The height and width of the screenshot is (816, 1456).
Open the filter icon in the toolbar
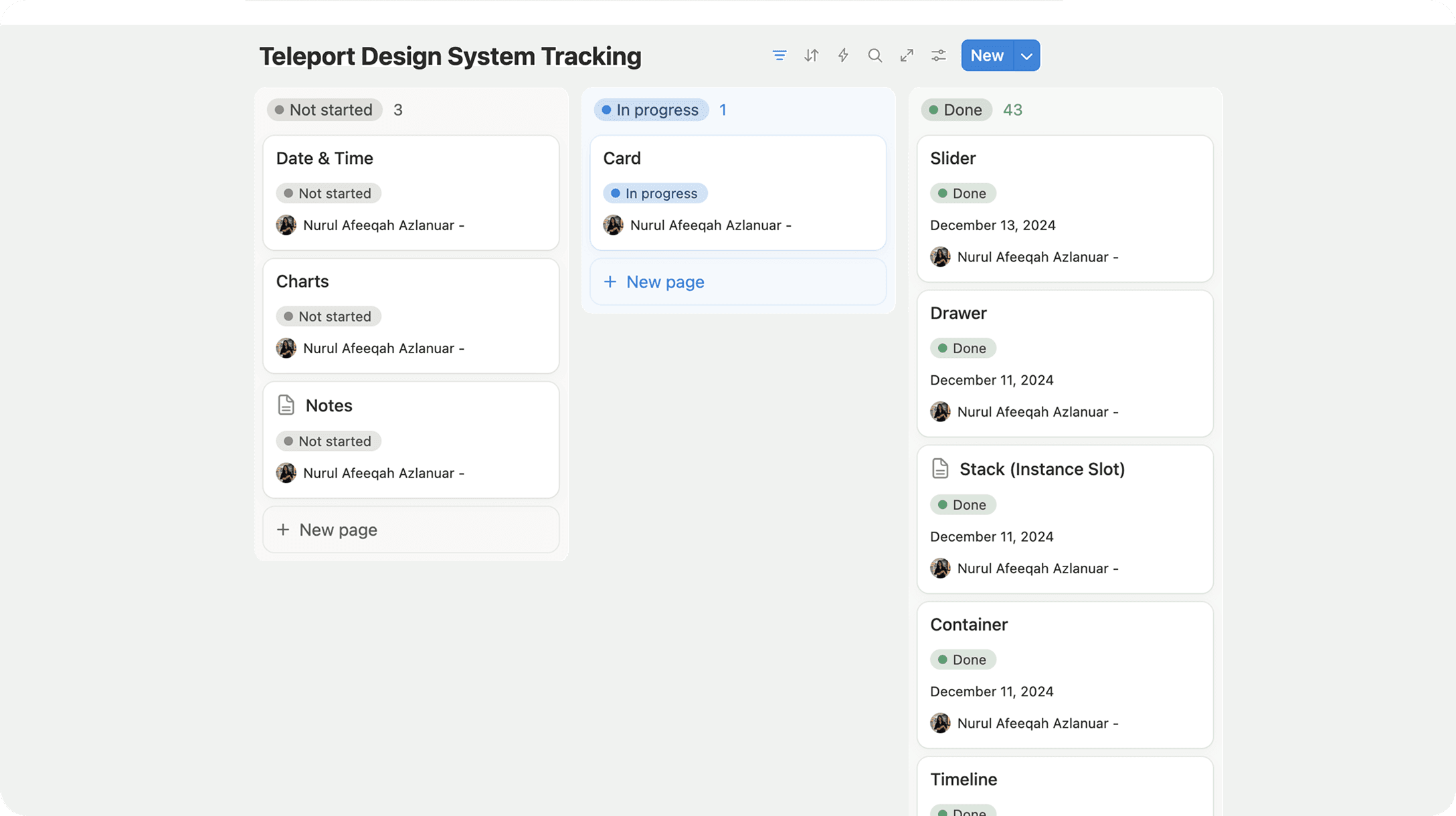tap(779, 56)
